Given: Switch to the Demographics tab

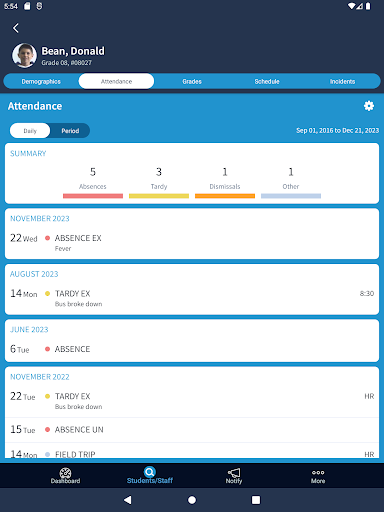Looking at the screenshot, I should (x=41, y=81).
